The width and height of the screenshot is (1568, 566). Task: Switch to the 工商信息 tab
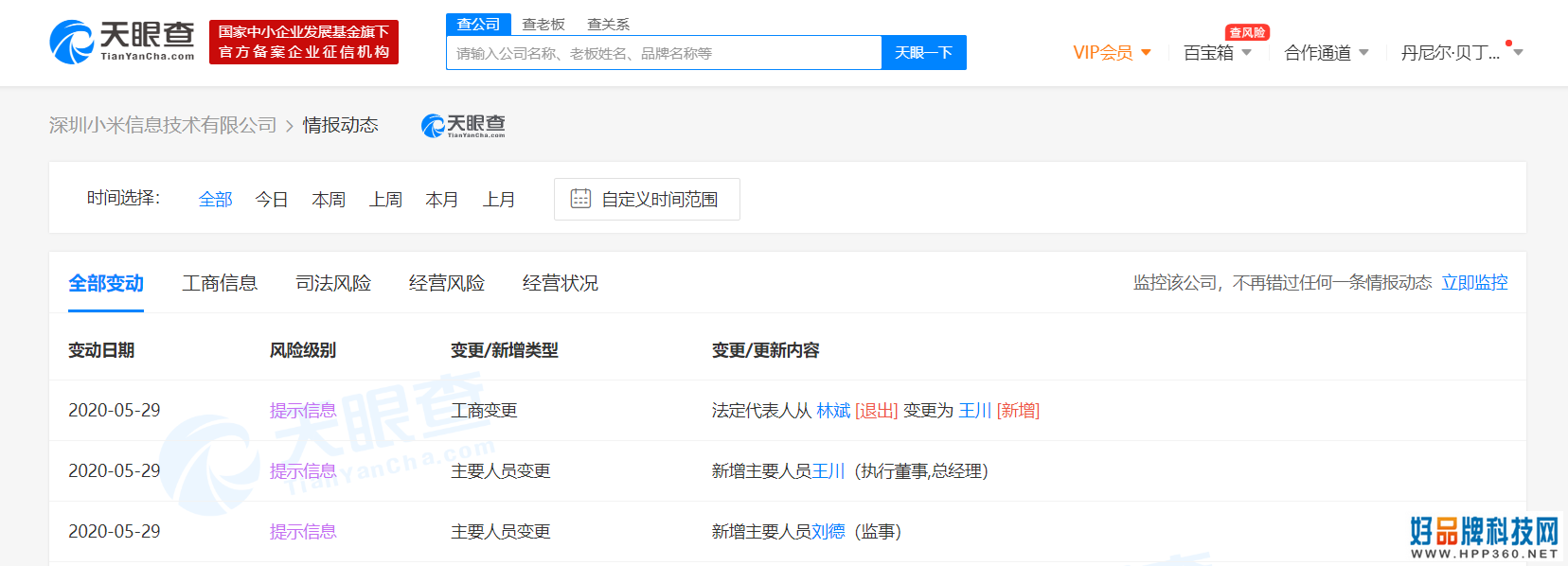[x=220, y=283]
